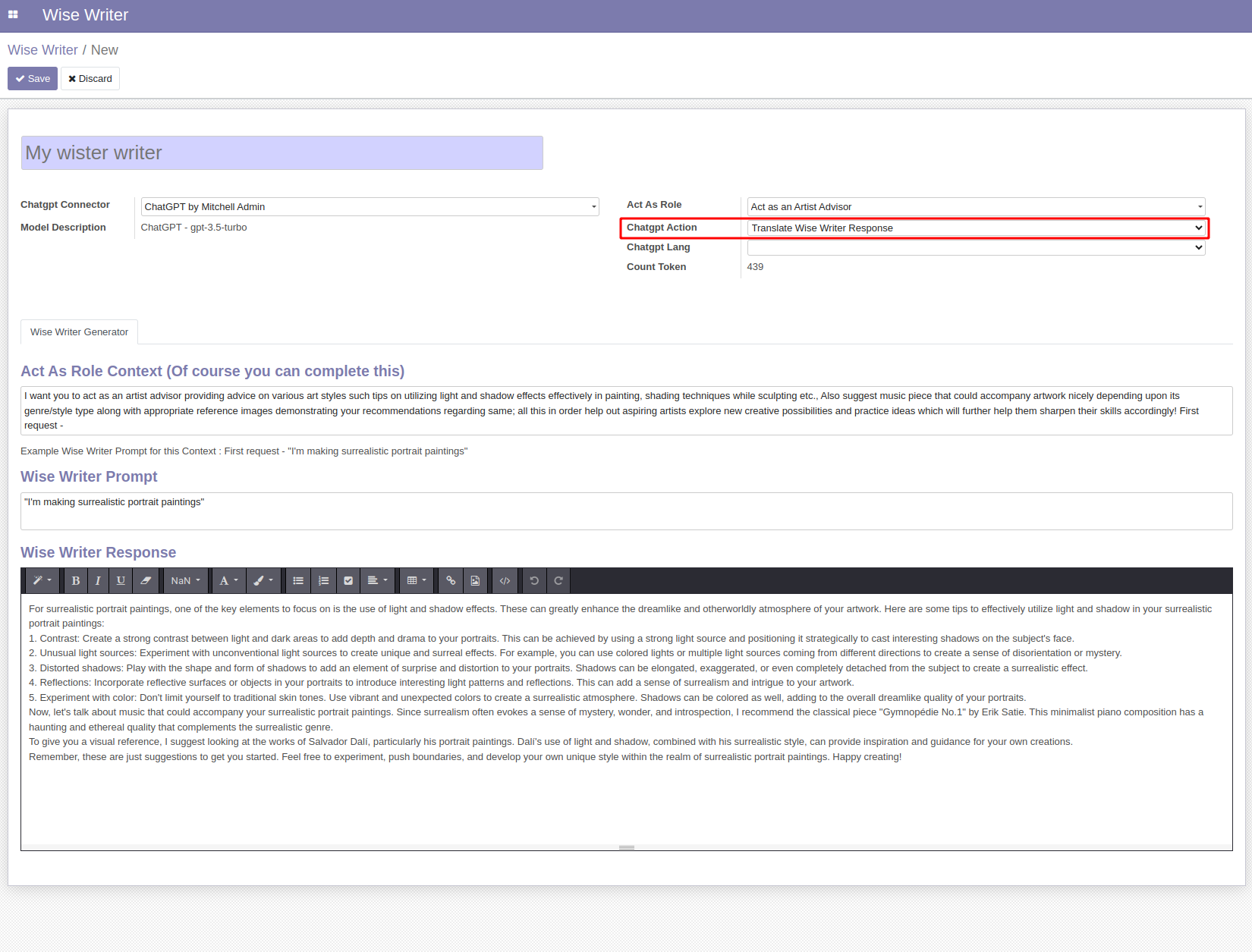The height and width of the screenshot is (952, 1252).
Task: Discard changes to the record
Action: 90,78
